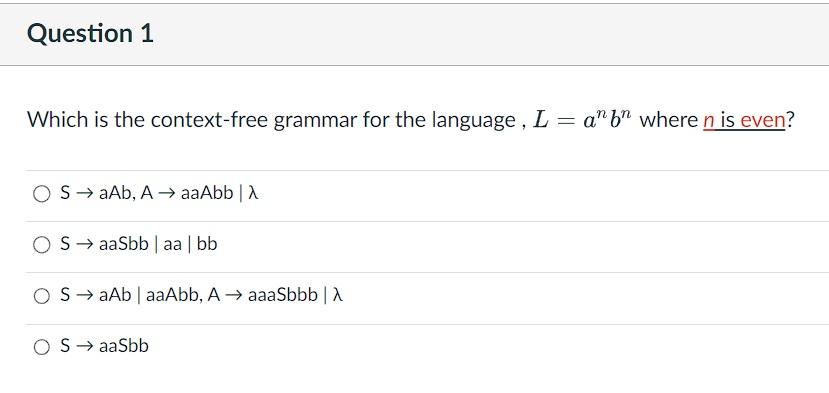Choose the S → aaSbb | aa | bb radio option
The image size is (829, 393).
pyautogui.click(x=41, y=245)
